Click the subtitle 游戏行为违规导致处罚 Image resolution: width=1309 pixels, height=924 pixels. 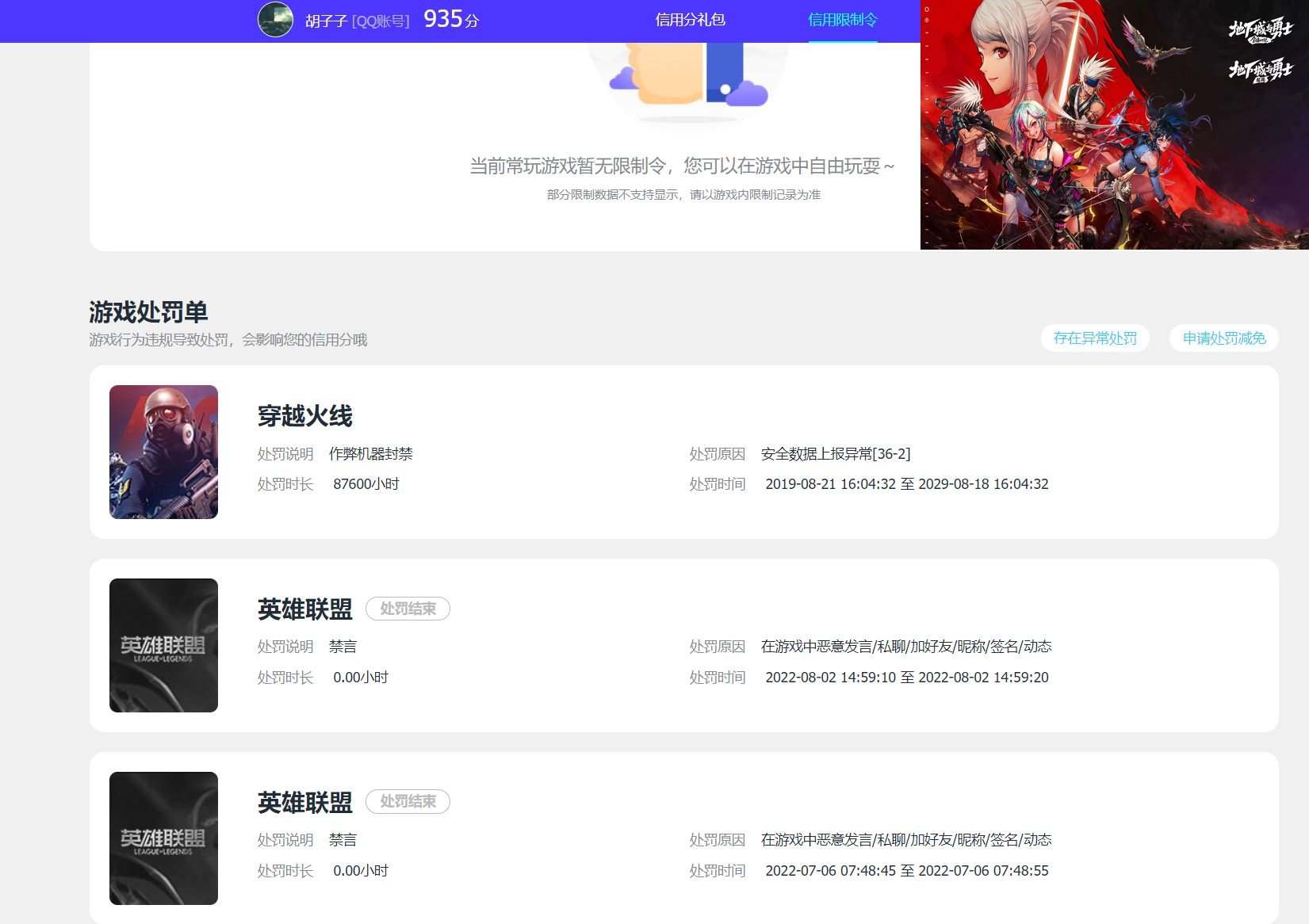[228, 340]
